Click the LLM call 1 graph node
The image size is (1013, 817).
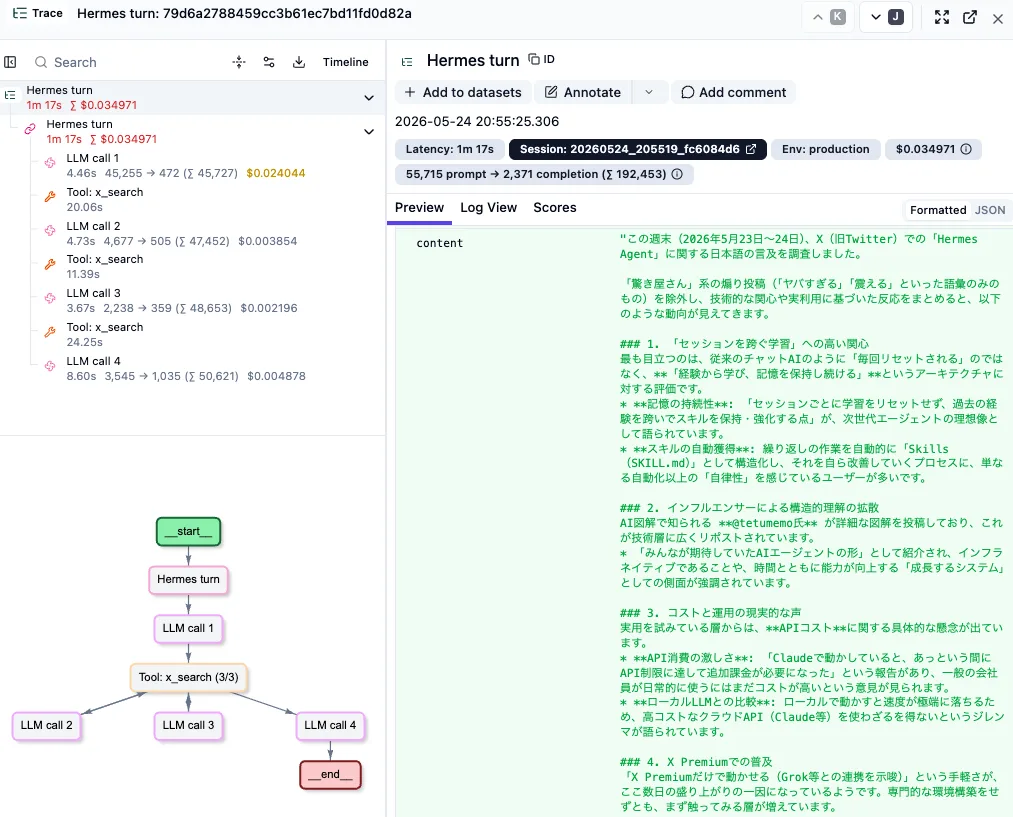tap(188, 628)
